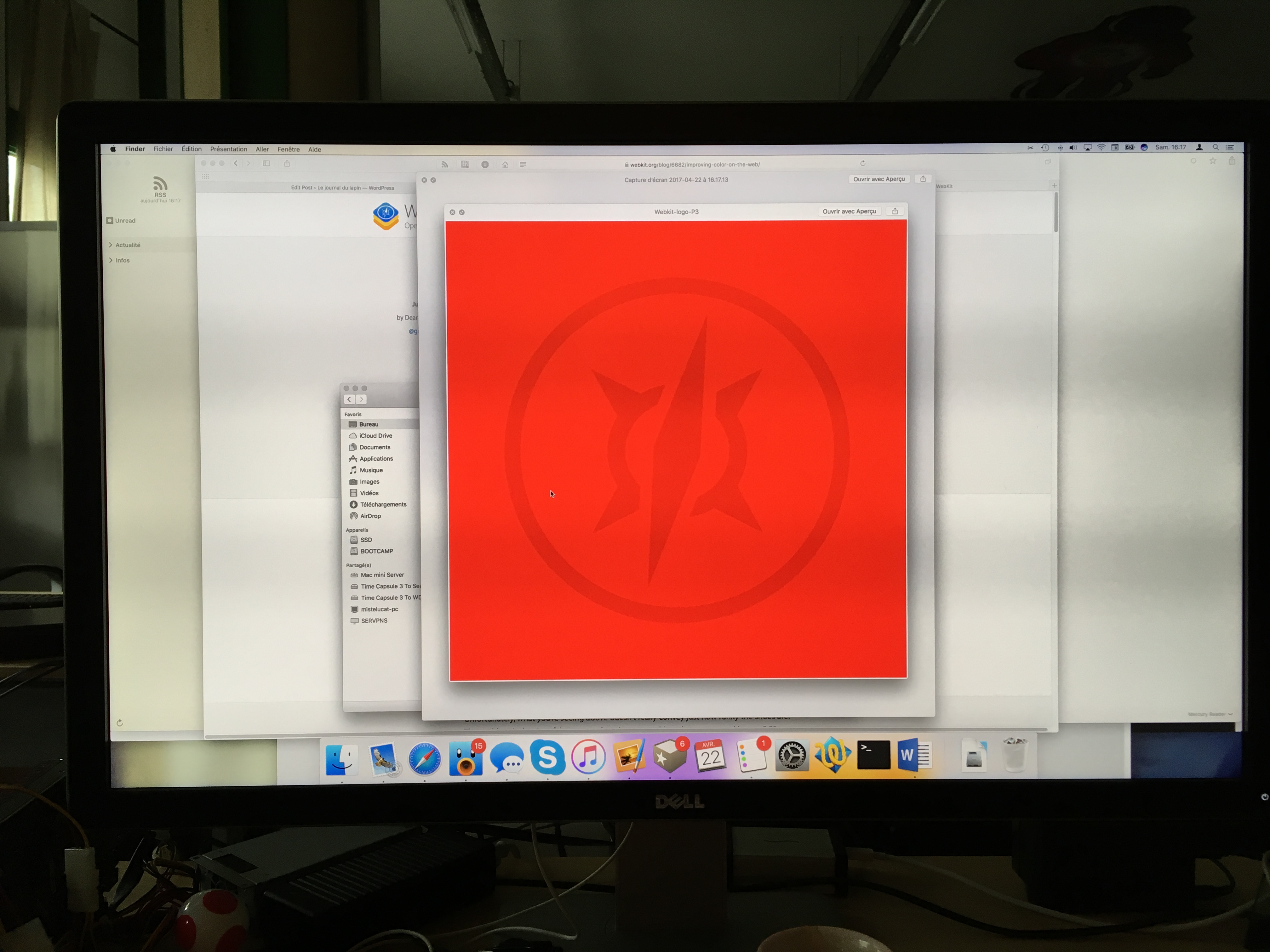
Task: Open Reminders with 1 badge in Dock
Action: tap(752, 755)
